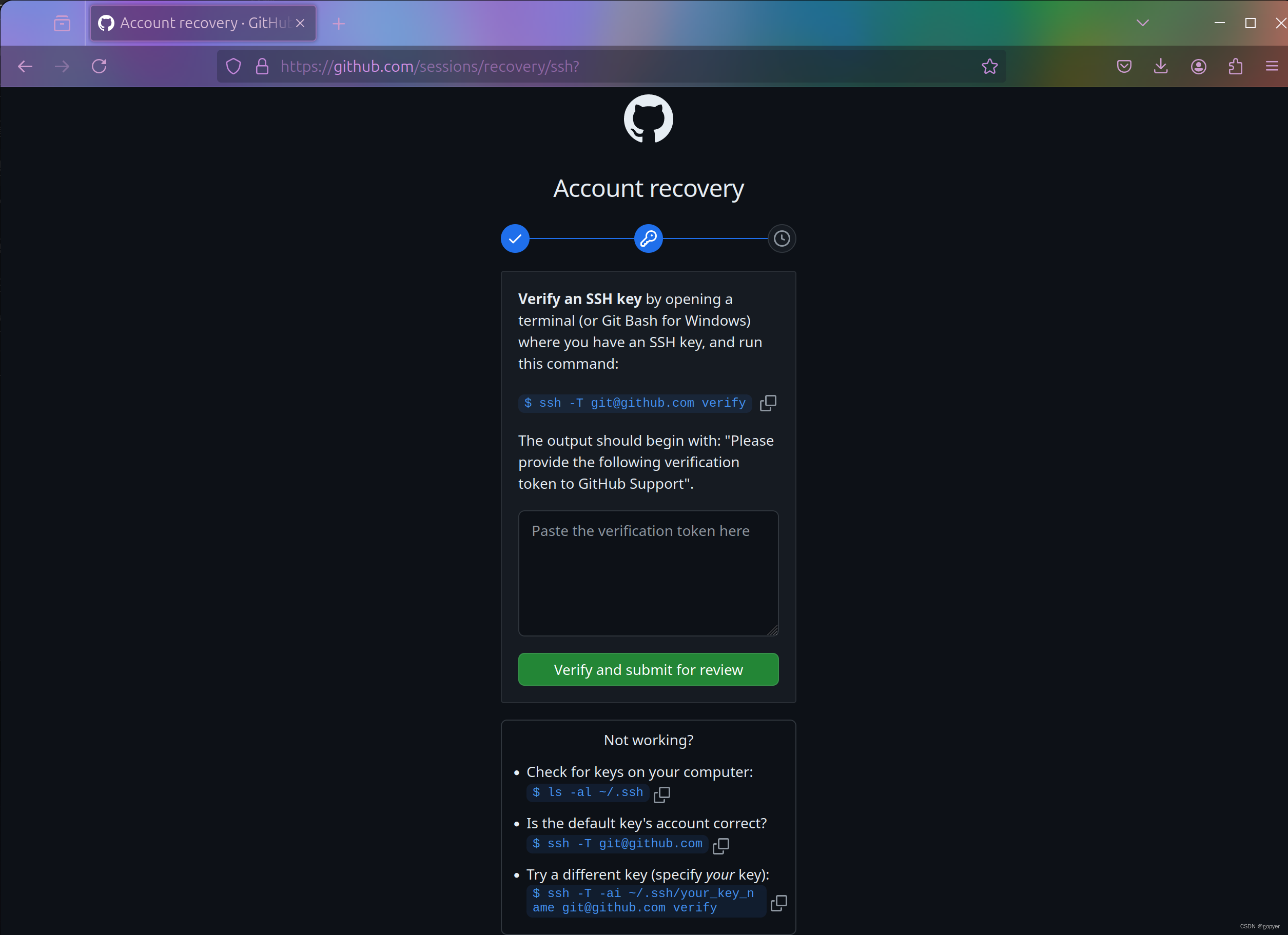Expand the list all tabs chevron
This screenshot has width=1288, height=935.
pos(1143,23)
